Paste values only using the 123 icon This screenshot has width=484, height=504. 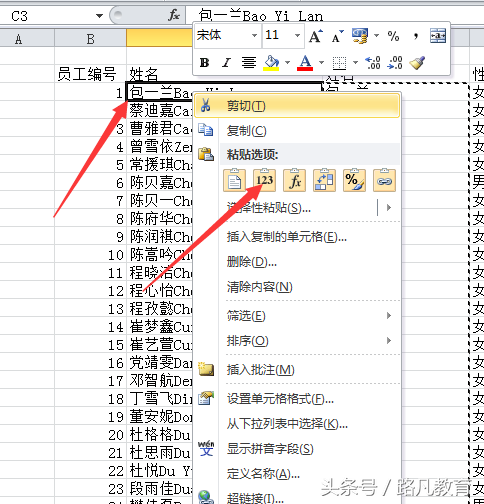coord(264,180)
